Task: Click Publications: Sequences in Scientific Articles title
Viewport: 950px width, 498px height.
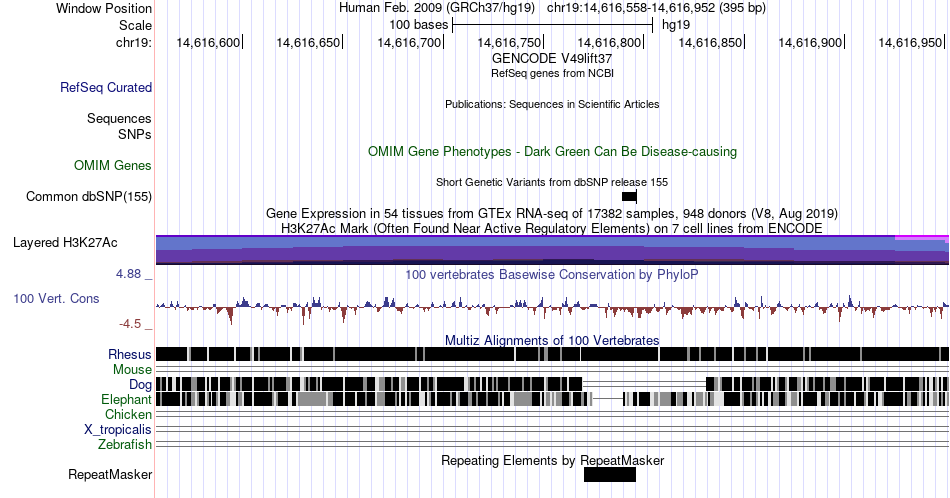Action: tap(552, 104)
